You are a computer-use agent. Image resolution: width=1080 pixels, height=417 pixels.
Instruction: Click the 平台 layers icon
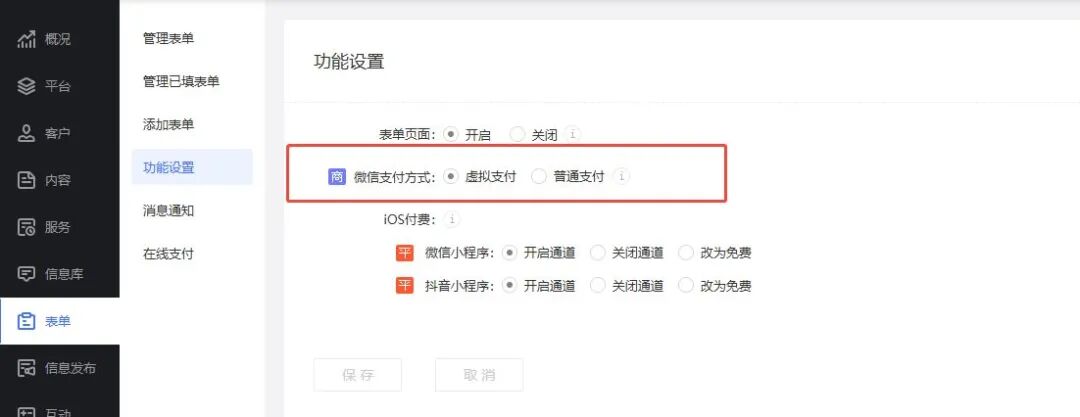click(26, 86)
